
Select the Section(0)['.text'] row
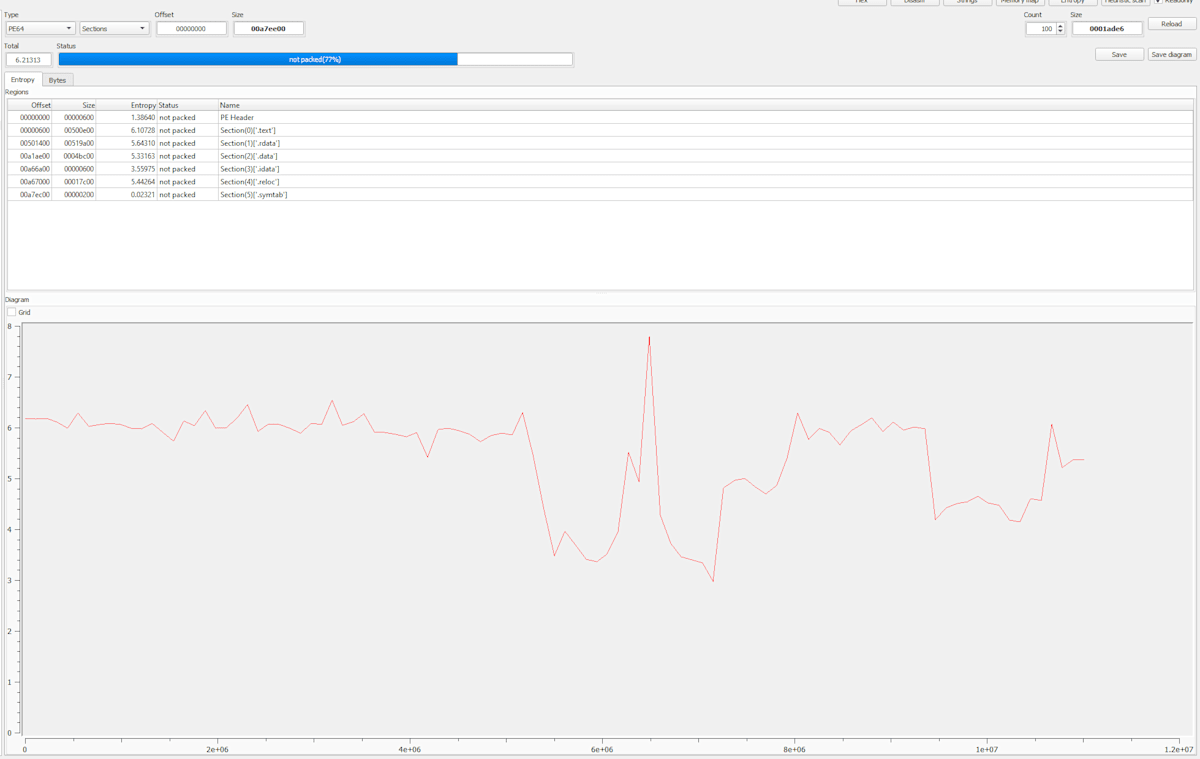[600, 130]
